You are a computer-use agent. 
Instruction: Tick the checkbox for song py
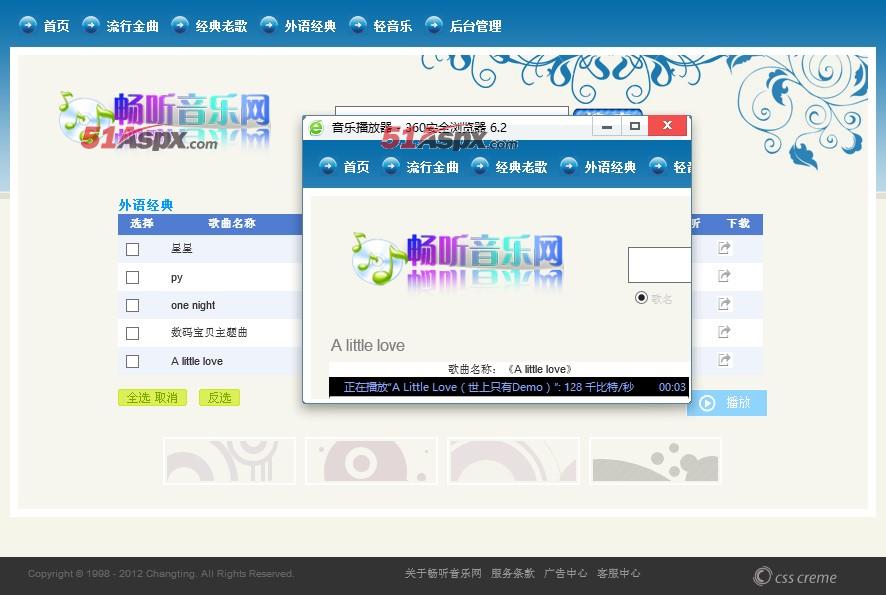[x=132, y=277]
